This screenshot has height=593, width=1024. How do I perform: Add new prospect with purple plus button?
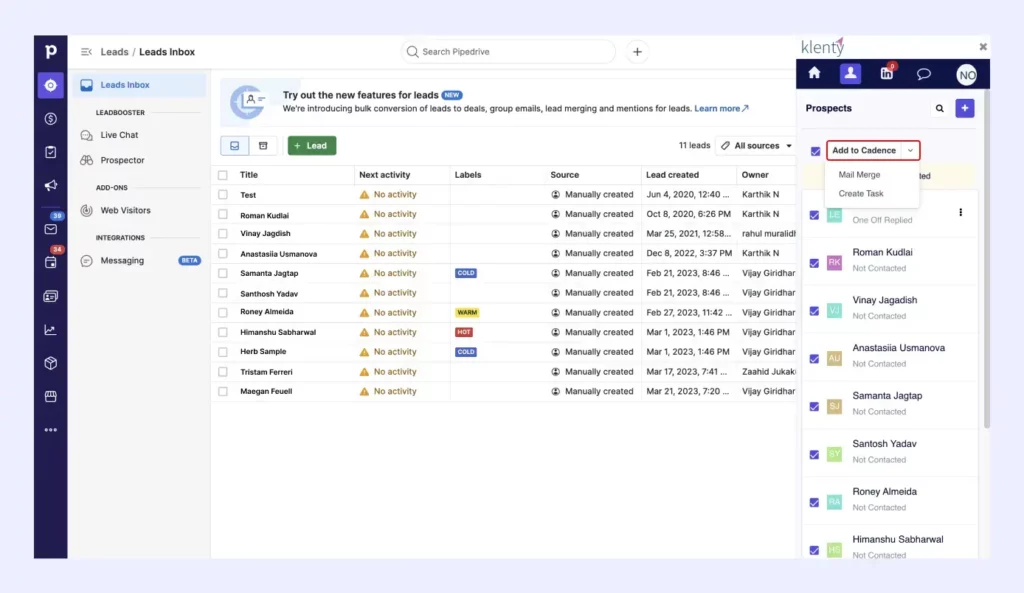tap(965, 108)
